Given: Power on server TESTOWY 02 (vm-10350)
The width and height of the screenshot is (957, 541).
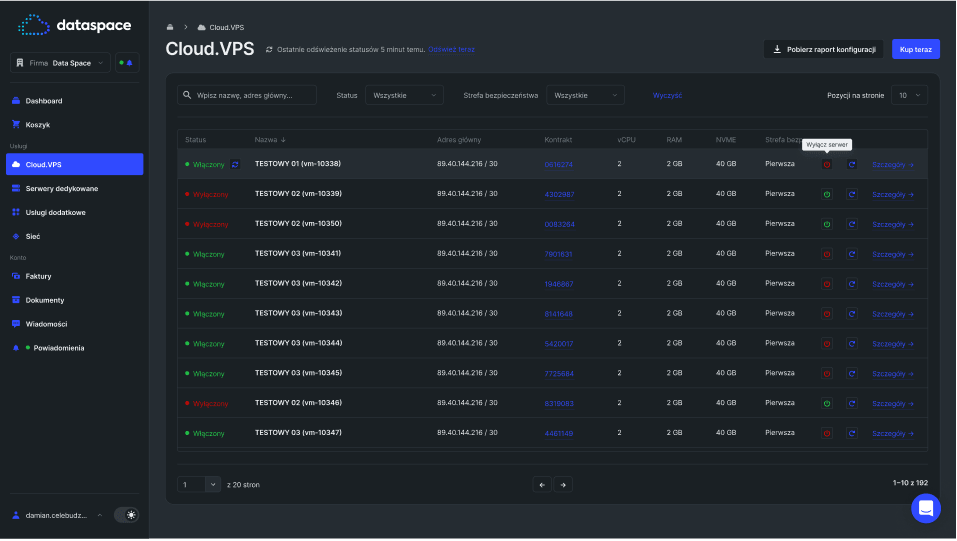Looking at the screenshot, I should [x=827, y=225].
